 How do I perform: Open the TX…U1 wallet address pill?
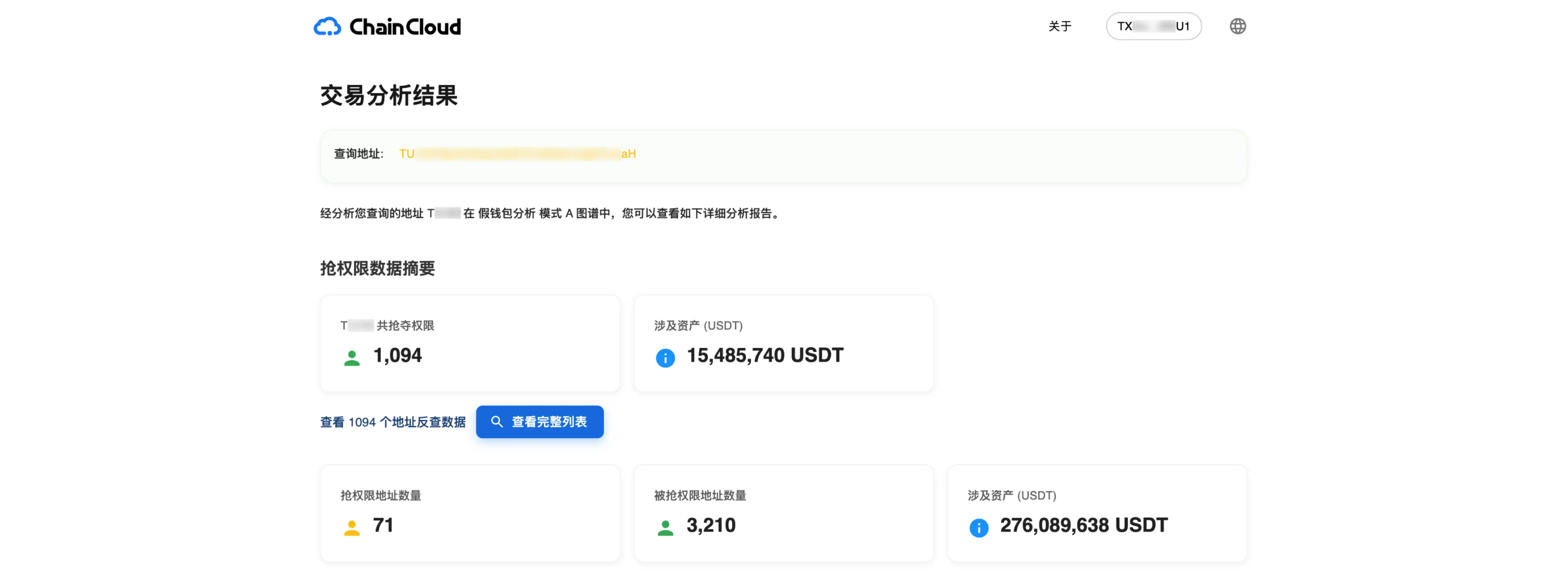click(1153, 26)
